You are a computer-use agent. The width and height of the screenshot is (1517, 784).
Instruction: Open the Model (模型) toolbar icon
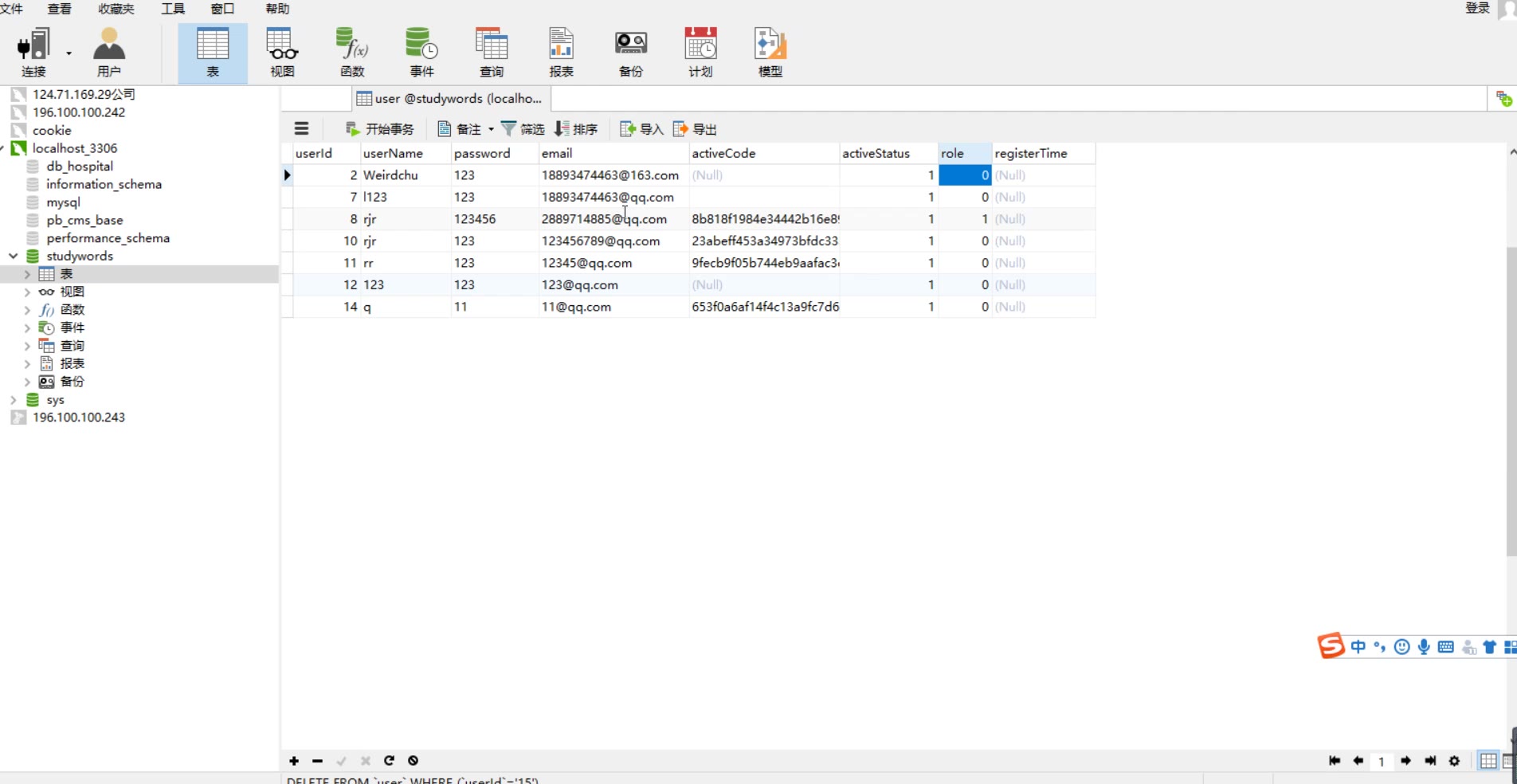coord(770,52)
